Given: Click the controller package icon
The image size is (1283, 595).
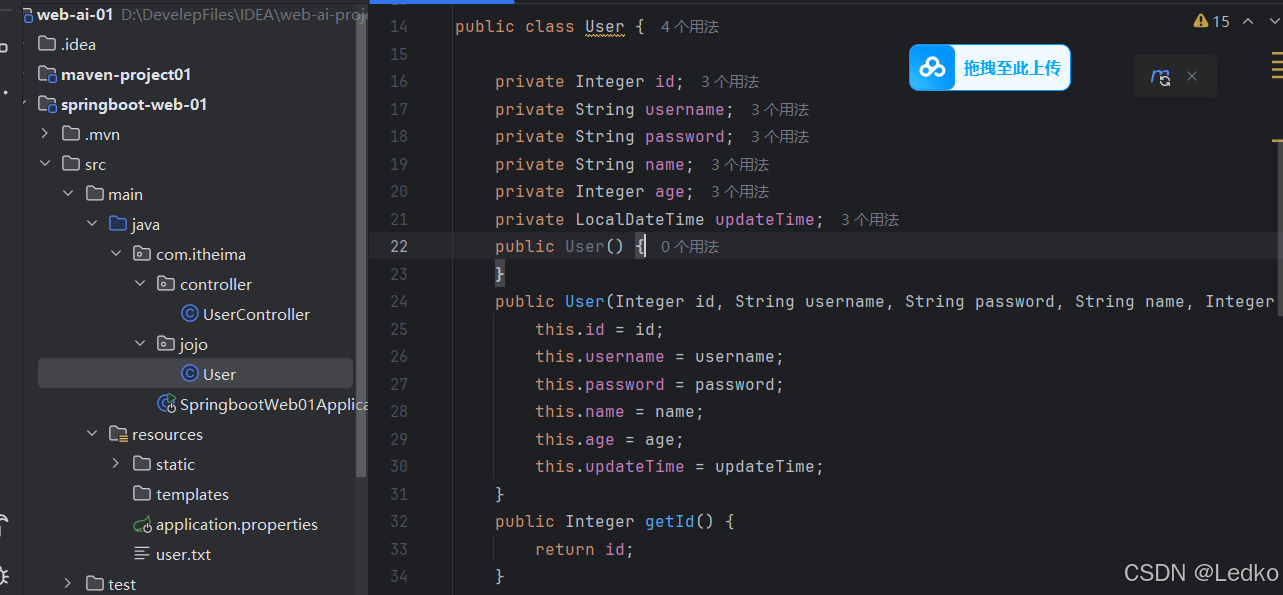Looking at the screenshot, I should pos(166,284).
